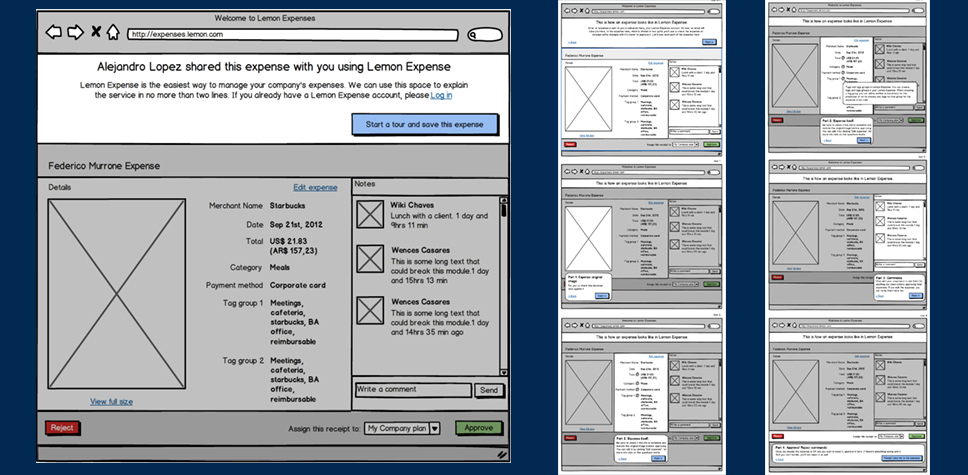Click the Merchant Name label
Image resolution: width=968 pixels, height=475 pixels.
click(x=236, y=206)
